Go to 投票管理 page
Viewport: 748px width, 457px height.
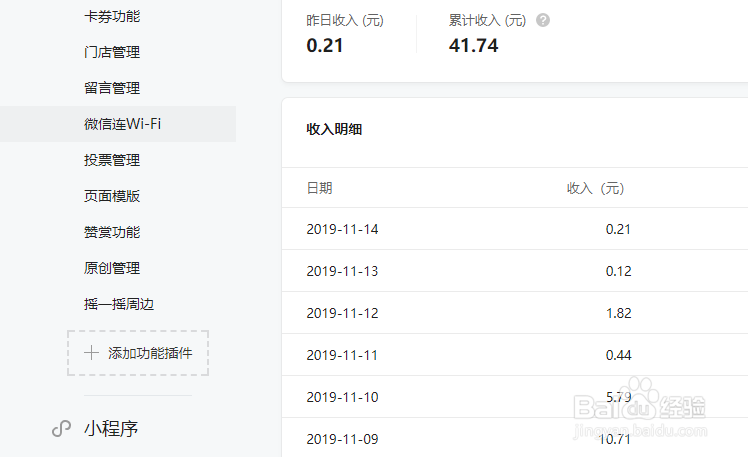pos(112,160)
